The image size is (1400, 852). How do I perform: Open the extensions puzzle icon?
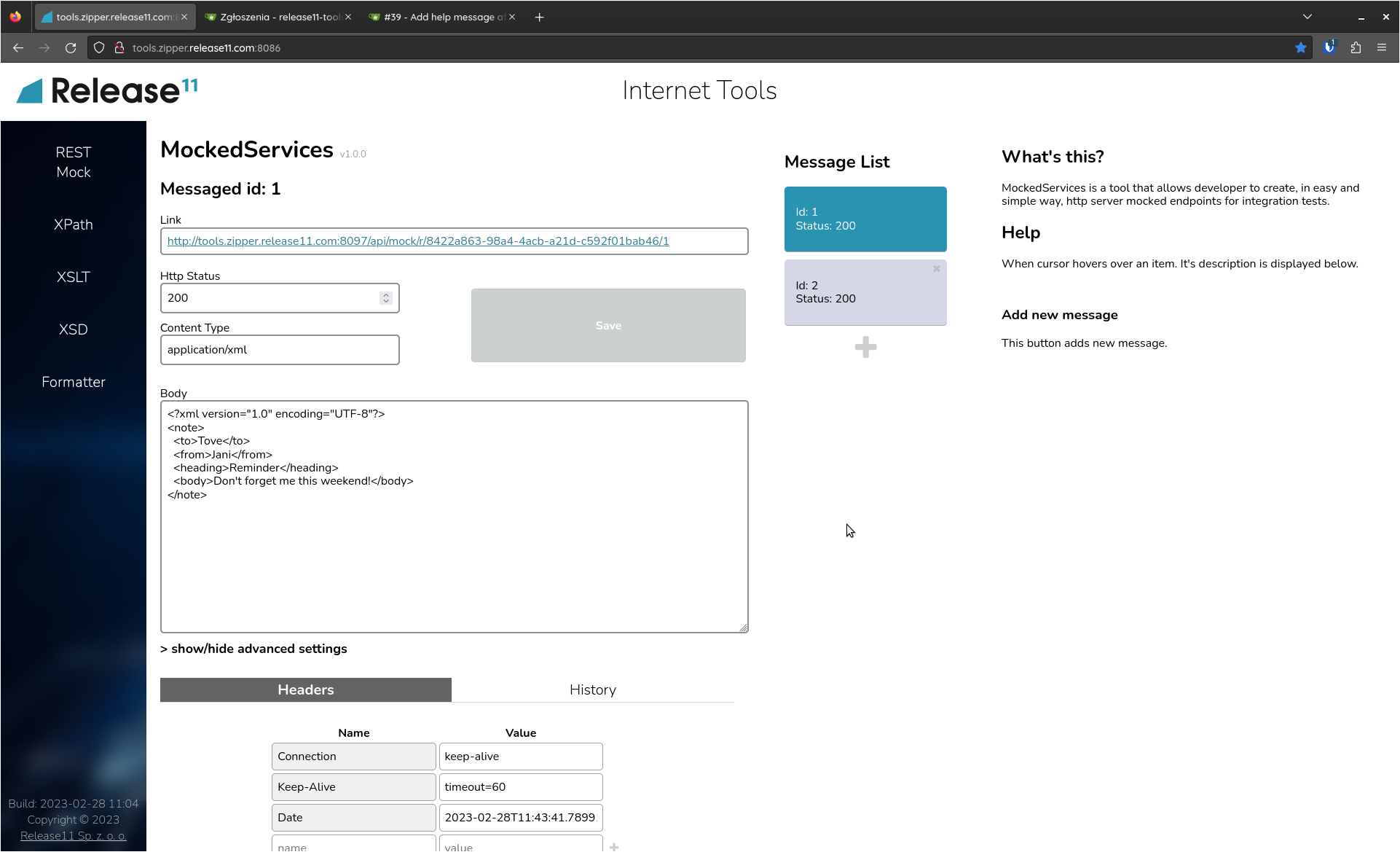pos(1356,48)
